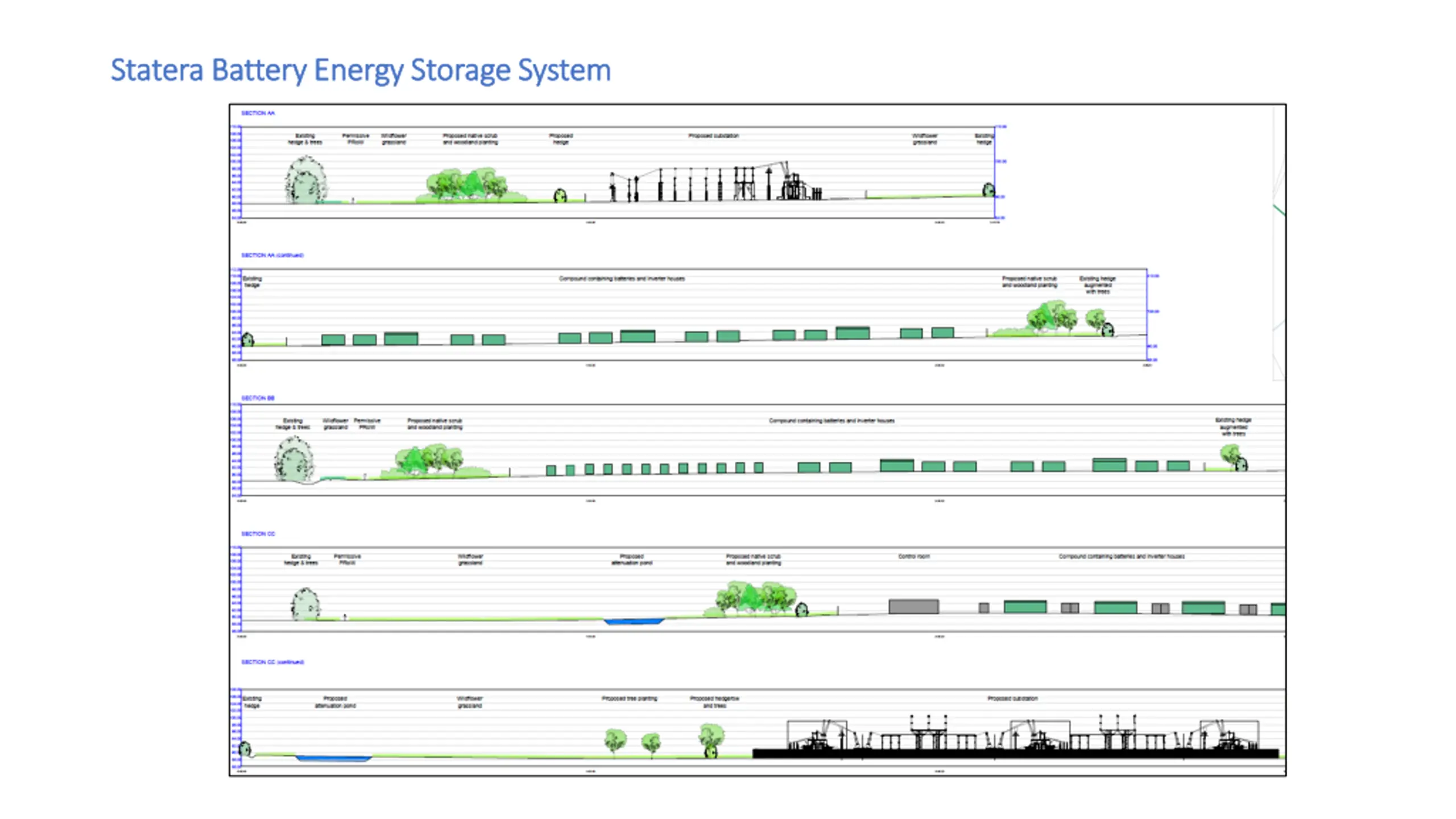
Task: Click 'Wildflower grassland' label in Section CC
Action: (470, 560)
